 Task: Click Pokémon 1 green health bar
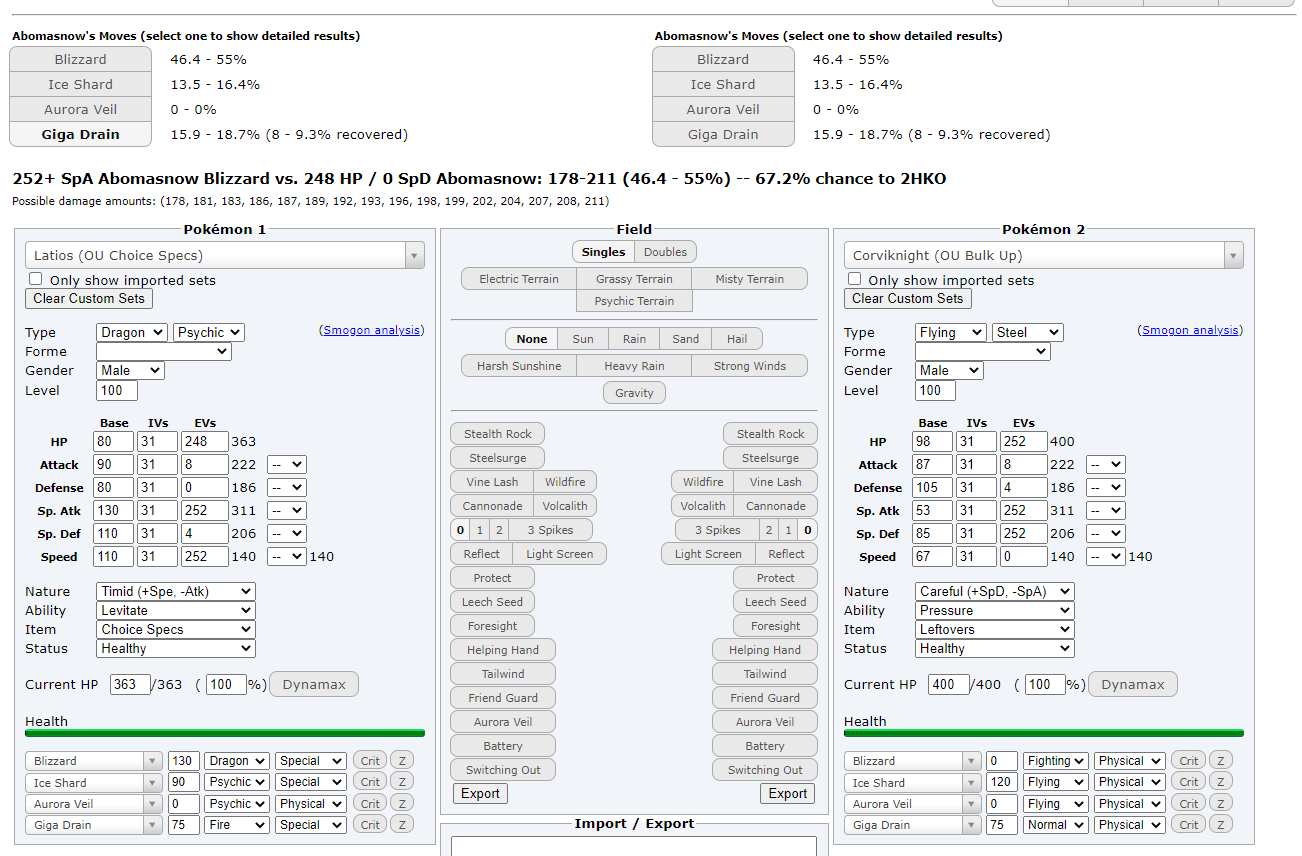coord(225,733)
